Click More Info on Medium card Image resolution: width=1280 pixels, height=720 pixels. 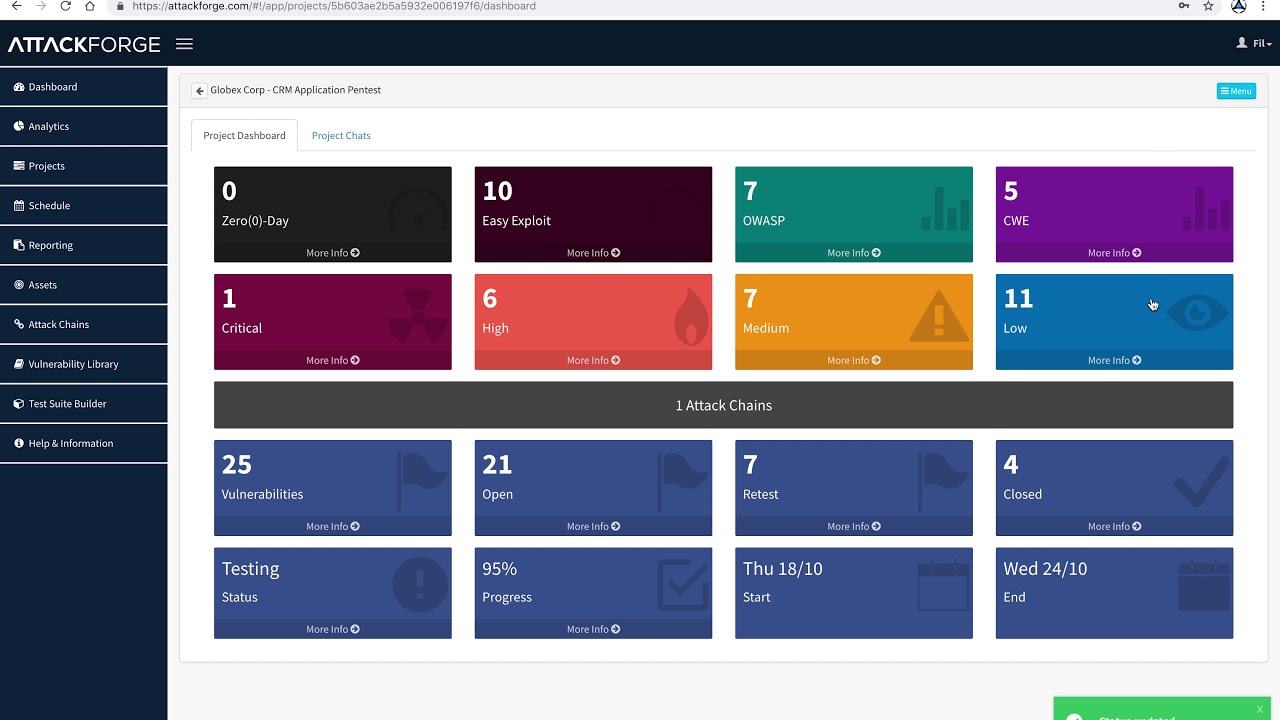coord(854,360)
